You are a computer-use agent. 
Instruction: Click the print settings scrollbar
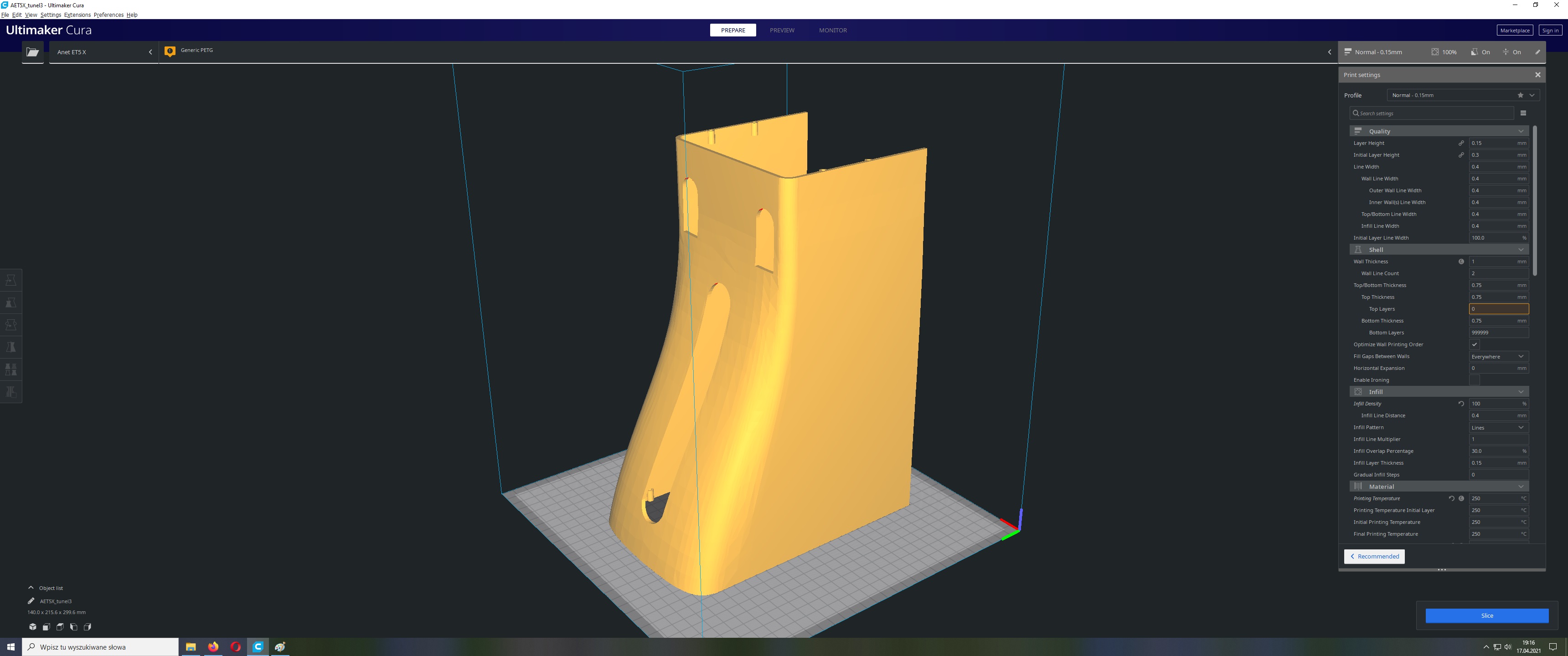(x=1535, y=200)
